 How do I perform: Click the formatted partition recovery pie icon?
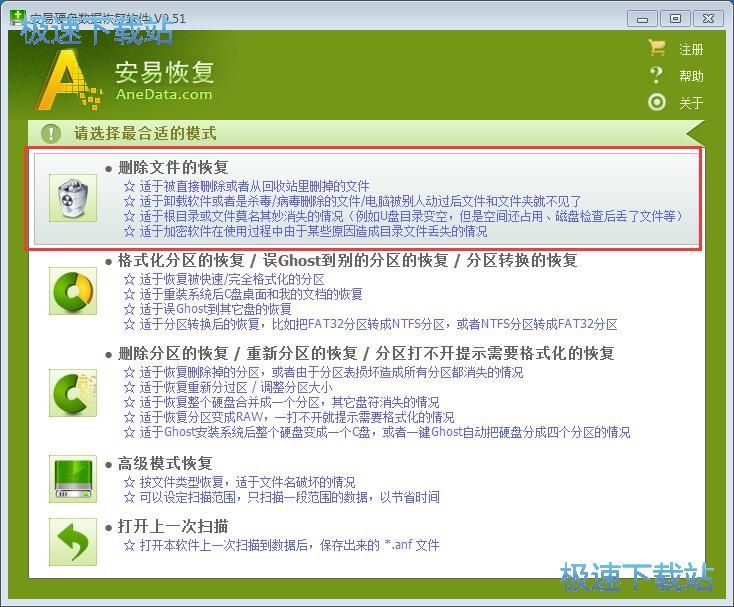pyautogui.click(x=73, y=291)
